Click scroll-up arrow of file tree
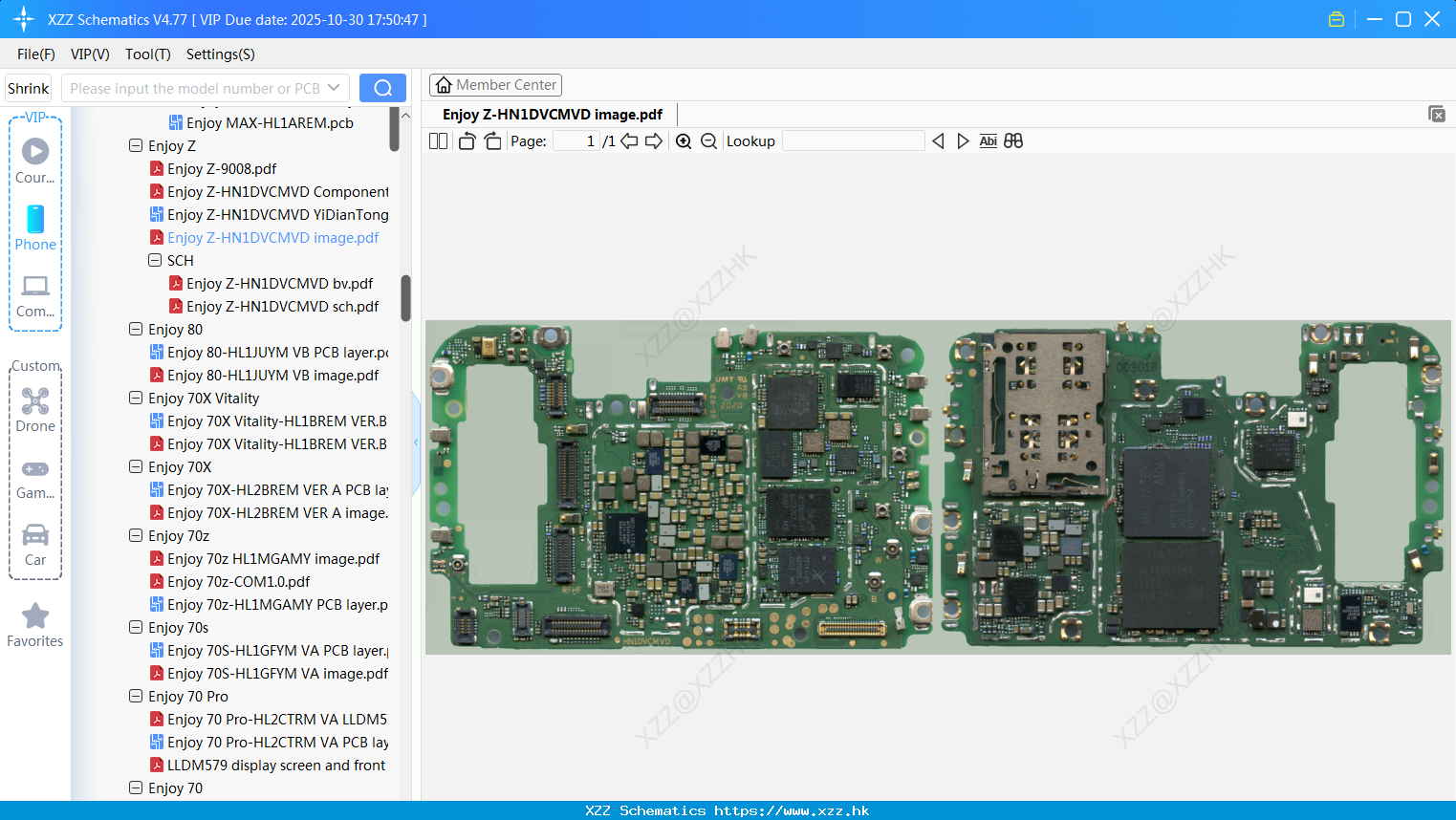1456x820 pixels. [405, 115]
